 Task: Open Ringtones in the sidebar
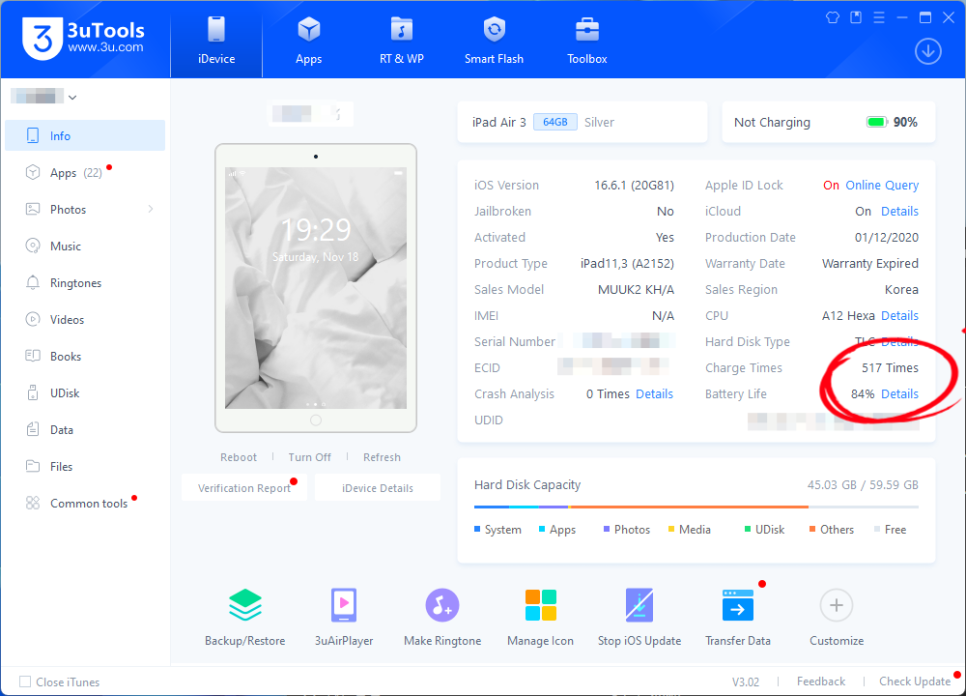click(85, 283)
